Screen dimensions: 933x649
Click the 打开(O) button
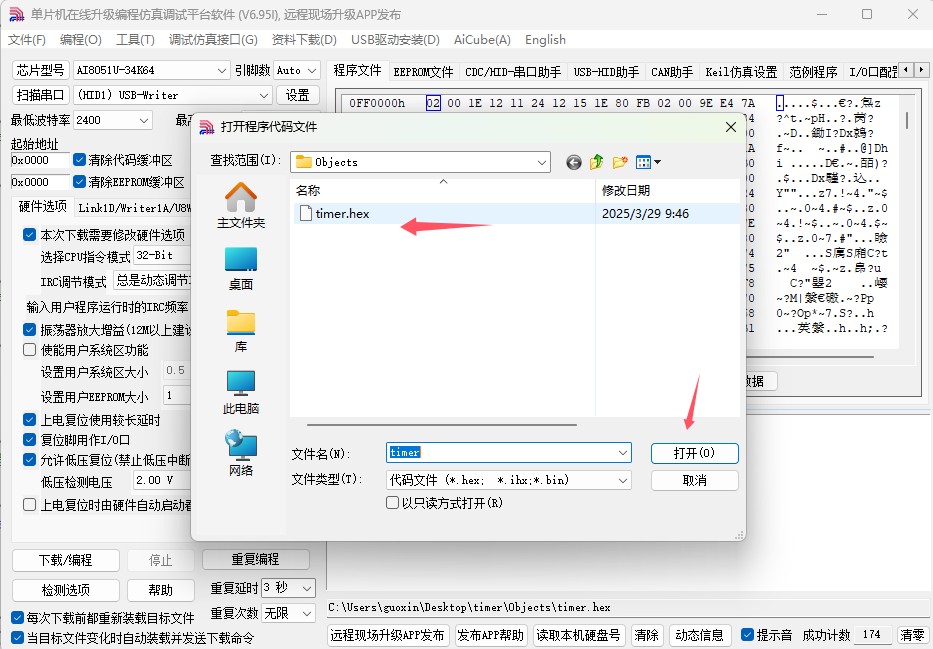tap(694, 453)
